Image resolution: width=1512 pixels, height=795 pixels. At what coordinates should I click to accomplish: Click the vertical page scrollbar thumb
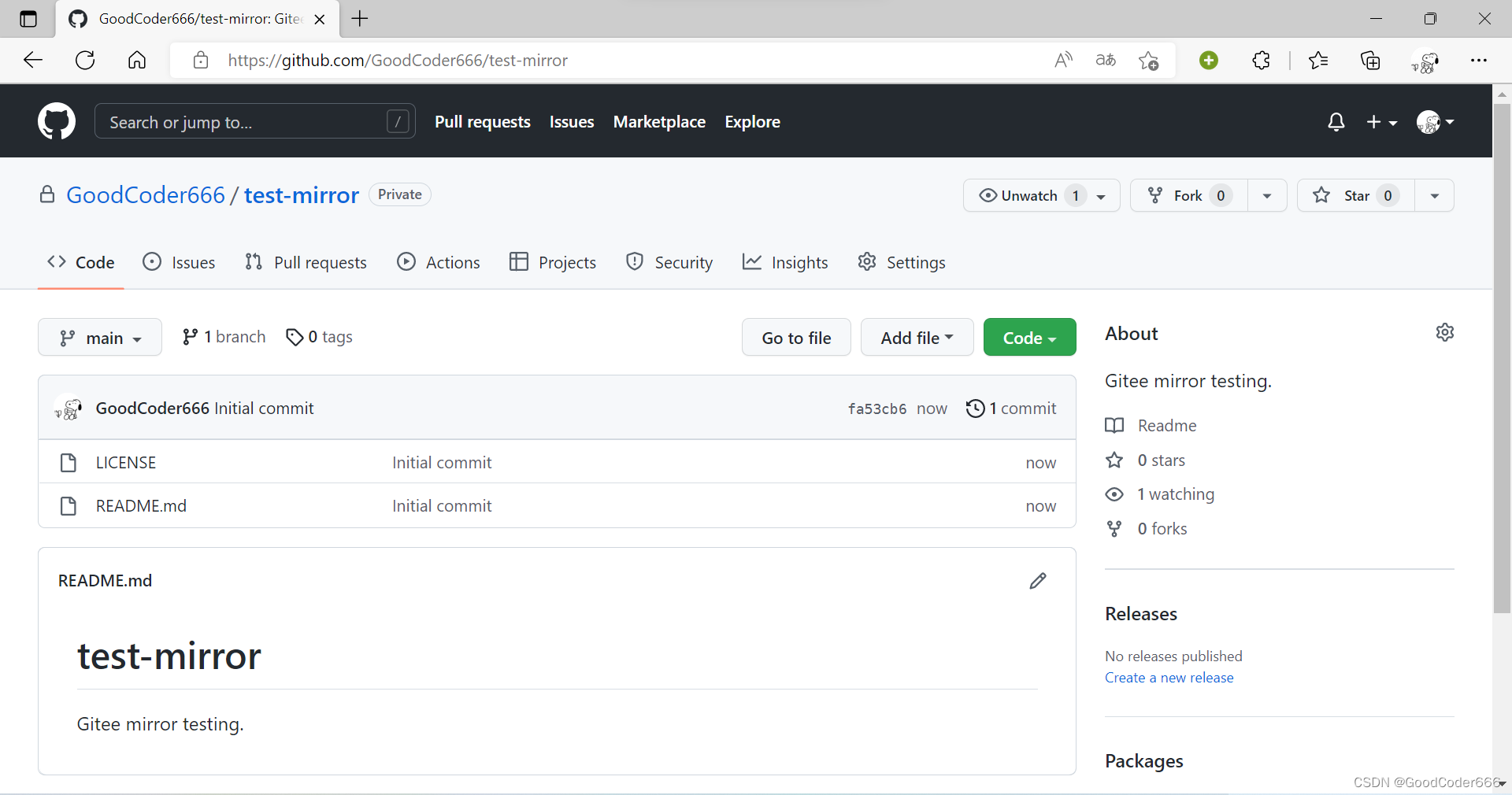tap(1502, 358)
